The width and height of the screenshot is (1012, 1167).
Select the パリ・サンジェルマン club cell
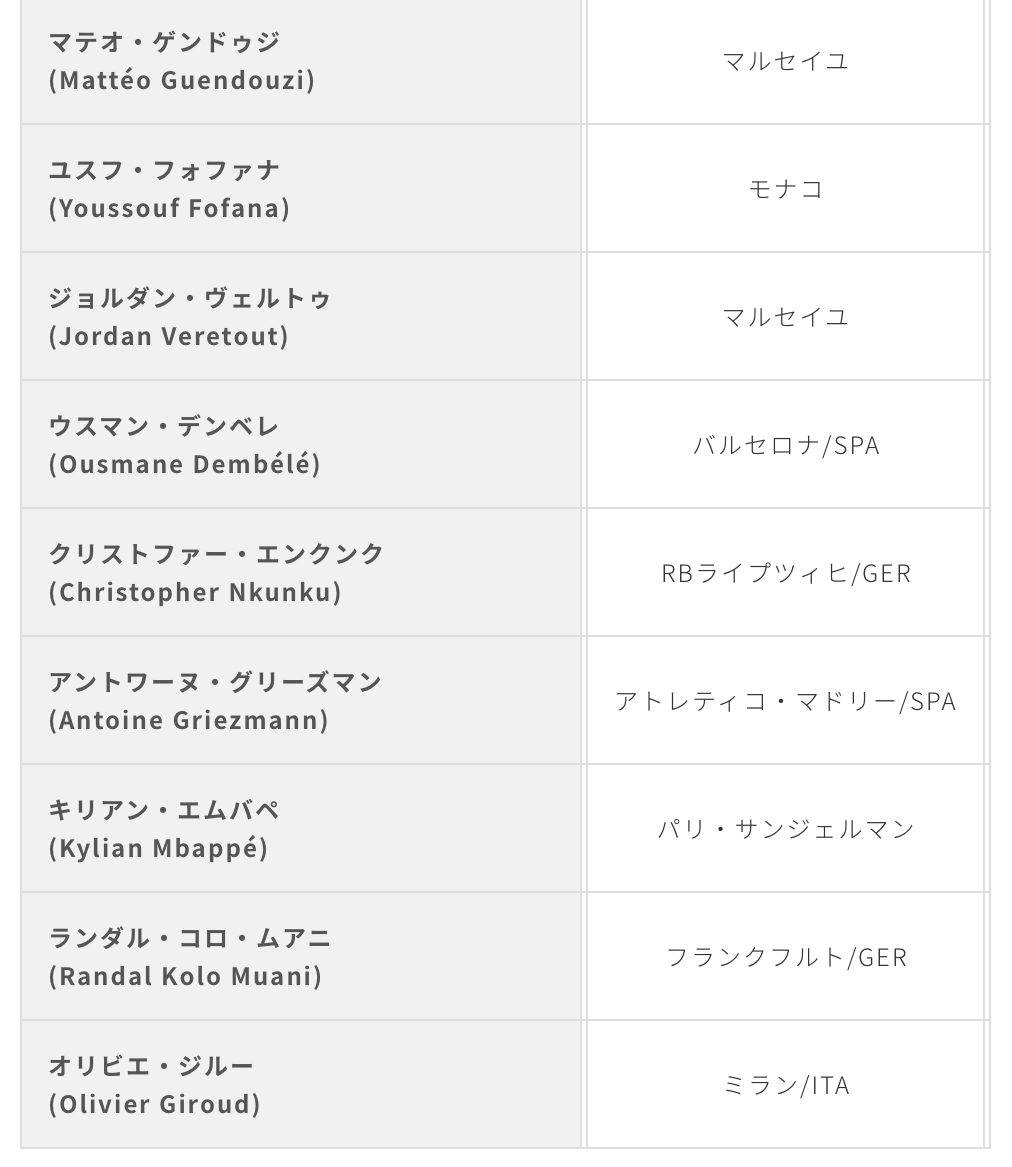785,829
